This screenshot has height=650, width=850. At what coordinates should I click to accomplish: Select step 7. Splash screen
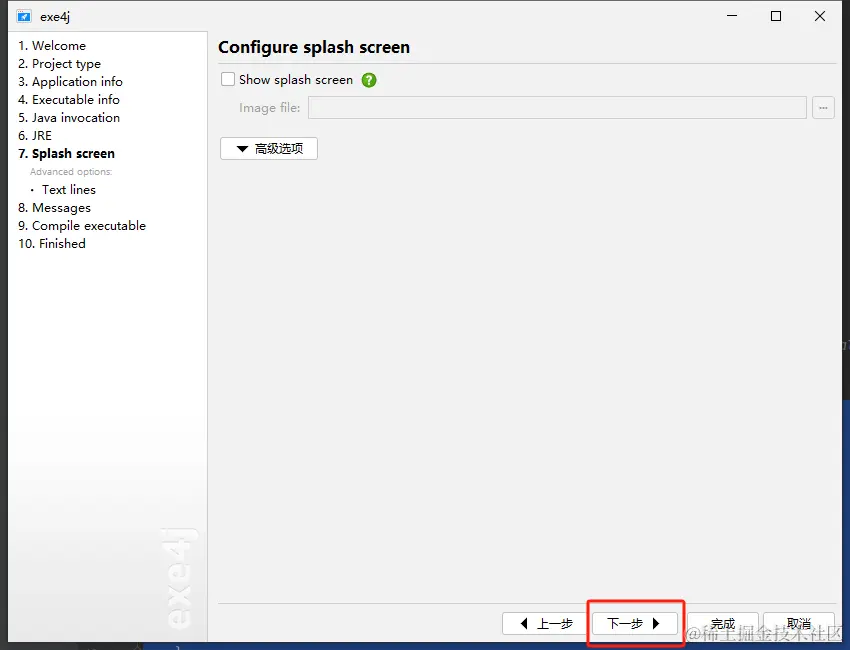click(67, 153)
